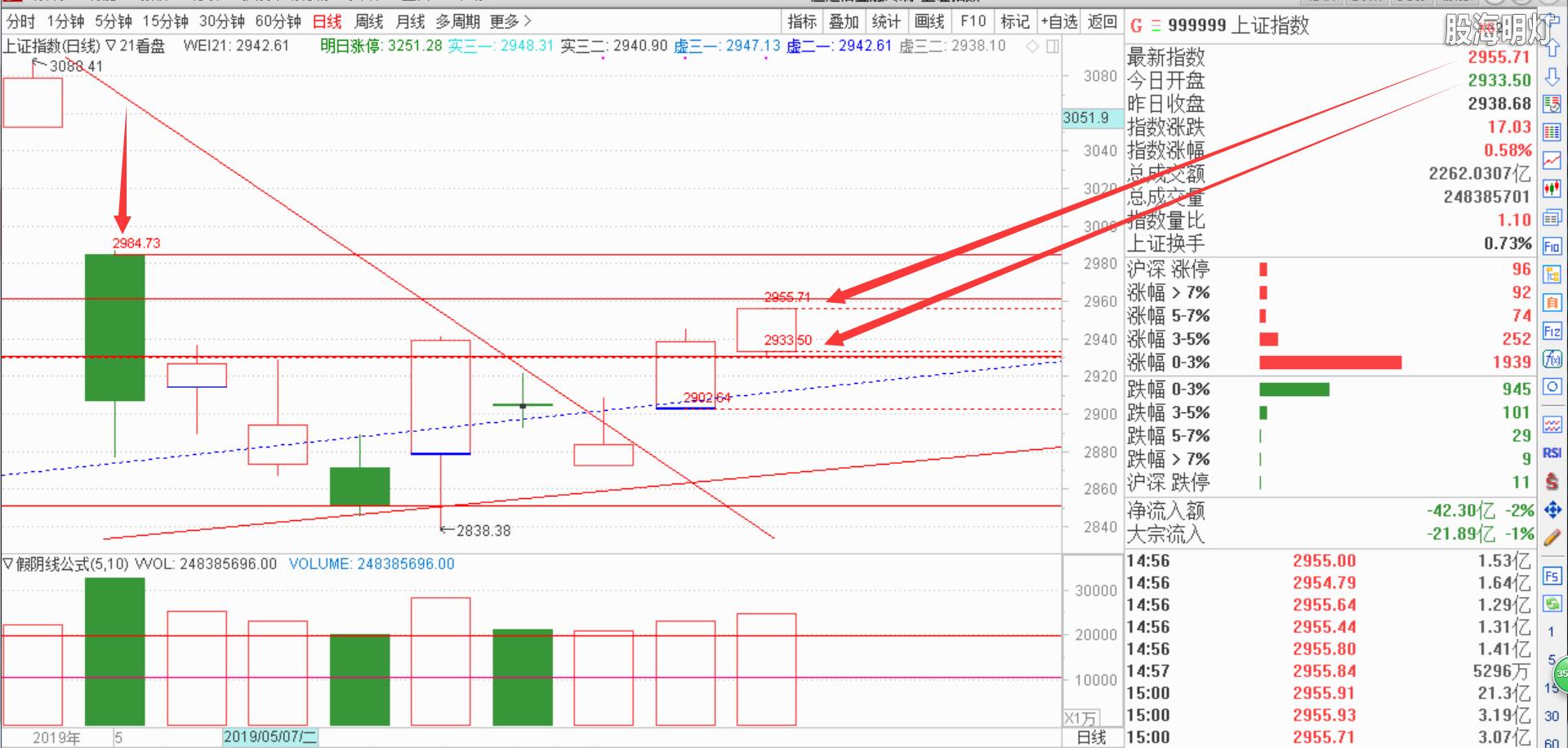Click the 跌幅 0-3% green bar
Viewport: 1568px width, 748px height.
[1294, 390]
